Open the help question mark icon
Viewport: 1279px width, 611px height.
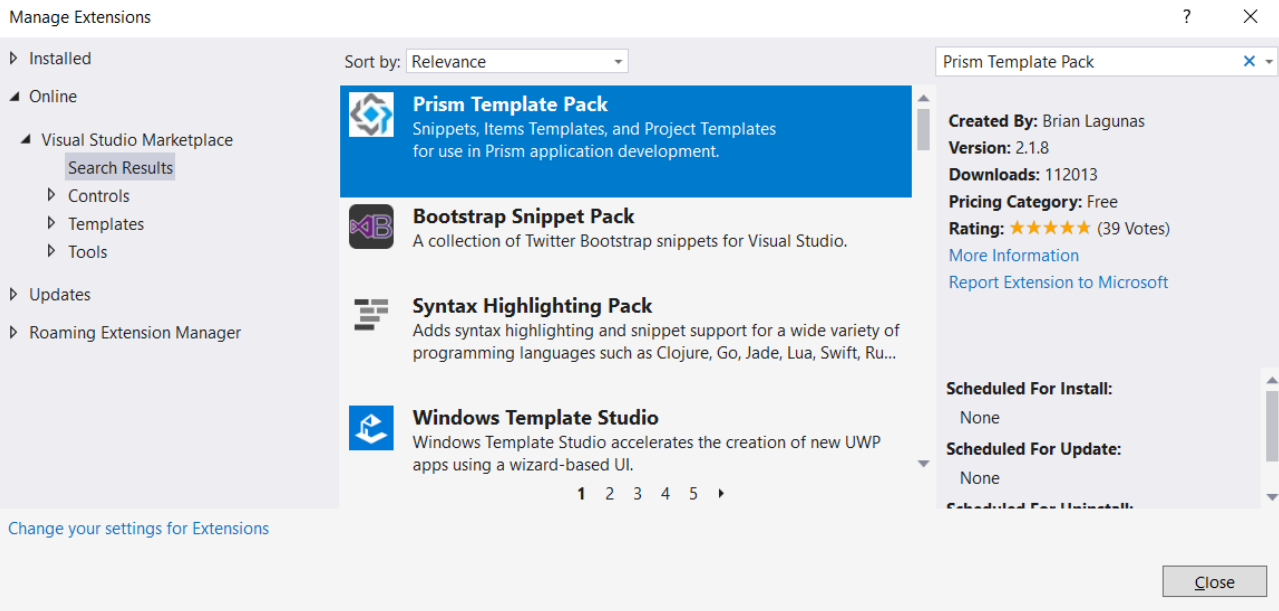click(1187, 17)
